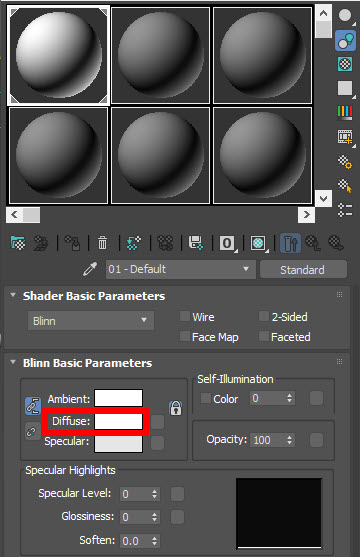The width and height of the screenshot is (360, 557).
Task: Click the Go to Parent icon
Action: pyautogui.click(x=313, y=243)
